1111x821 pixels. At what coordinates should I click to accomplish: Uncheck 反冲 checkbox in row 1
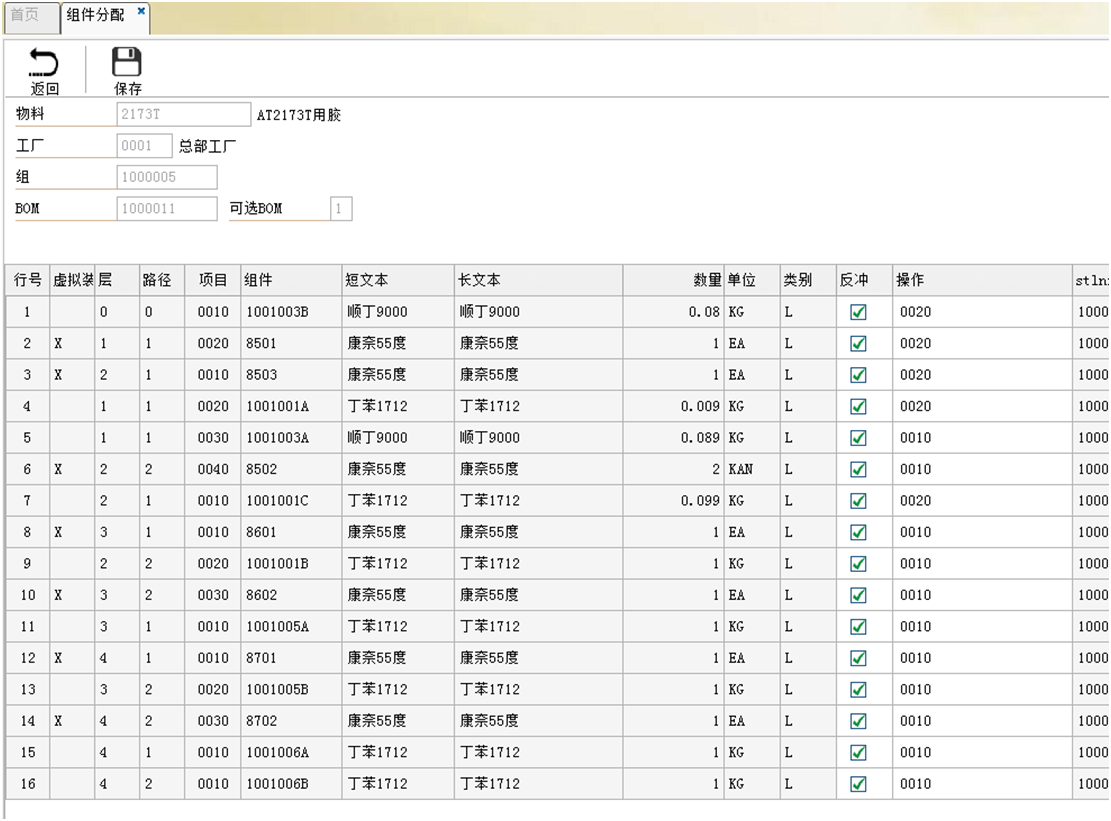click(x=858, y=312)
